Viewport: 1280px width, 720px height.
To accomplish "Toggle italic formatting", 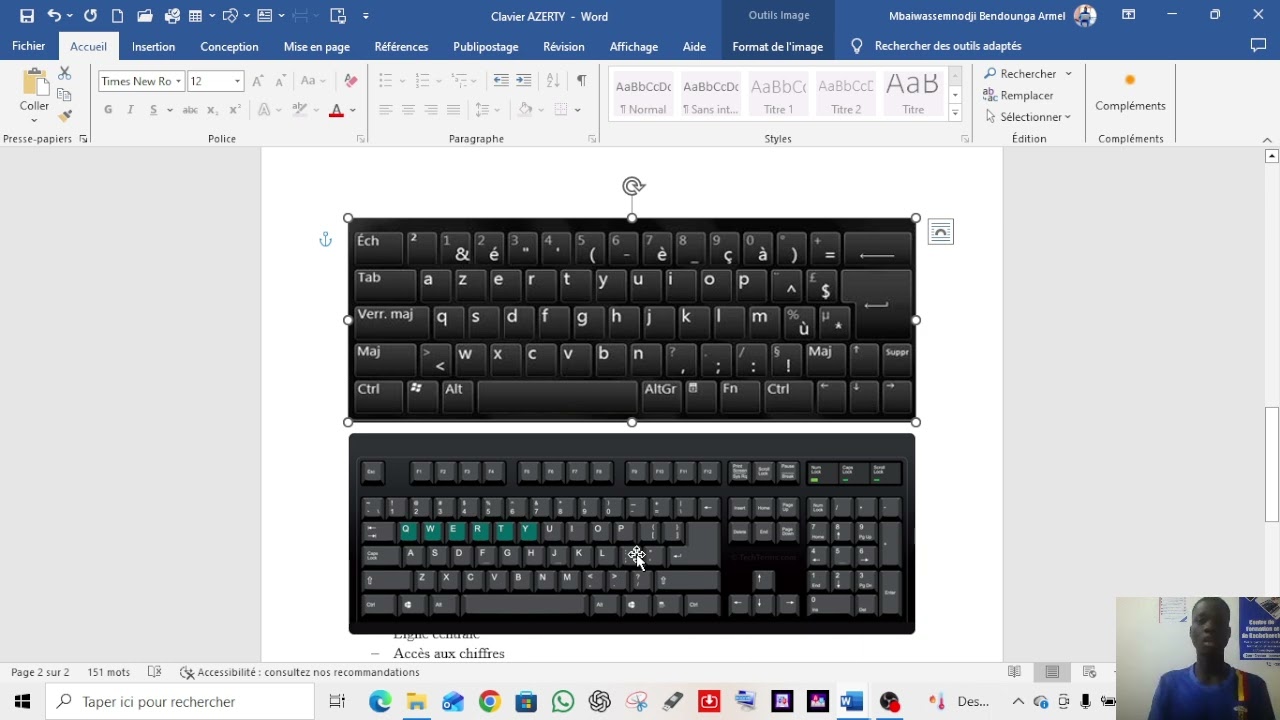I will tap(130, 110).
